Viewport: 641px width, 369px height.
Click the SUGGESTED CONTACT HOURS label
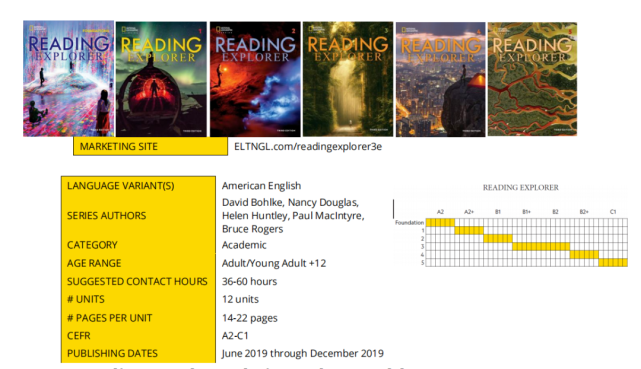coord(137,282)
